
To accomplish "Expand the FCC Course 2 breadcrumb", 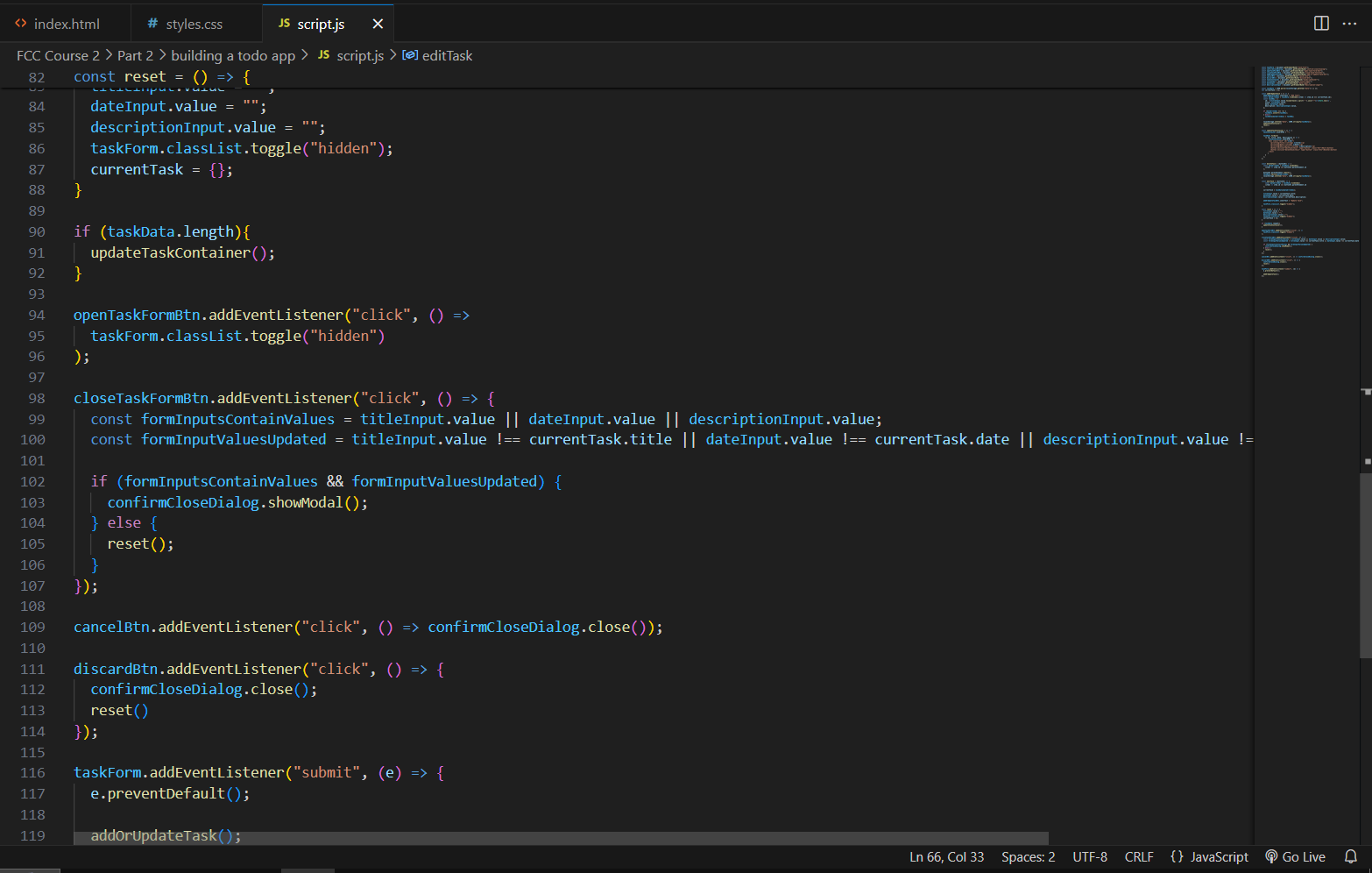I will point(58,55).
